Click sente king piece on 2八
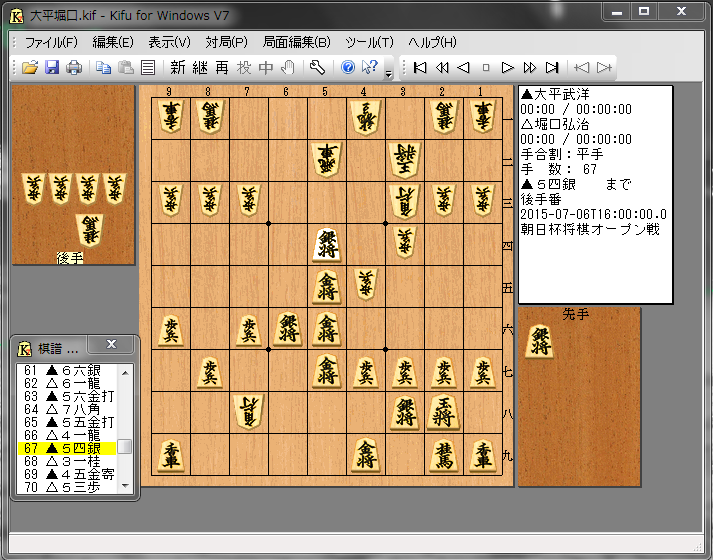Screen dimensions: 713x560 (443, 412)
